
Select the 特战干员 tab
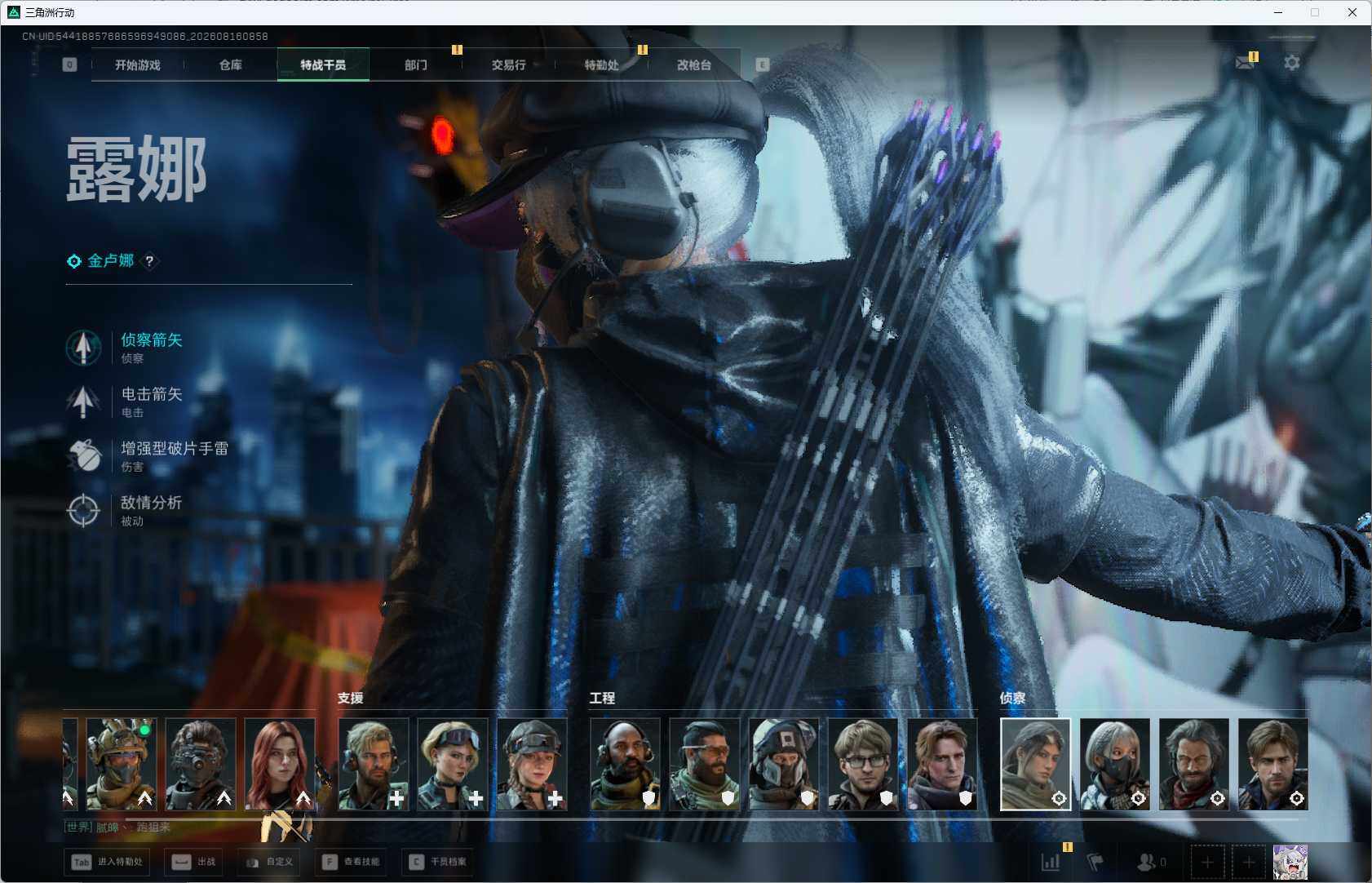coord(323,64)
